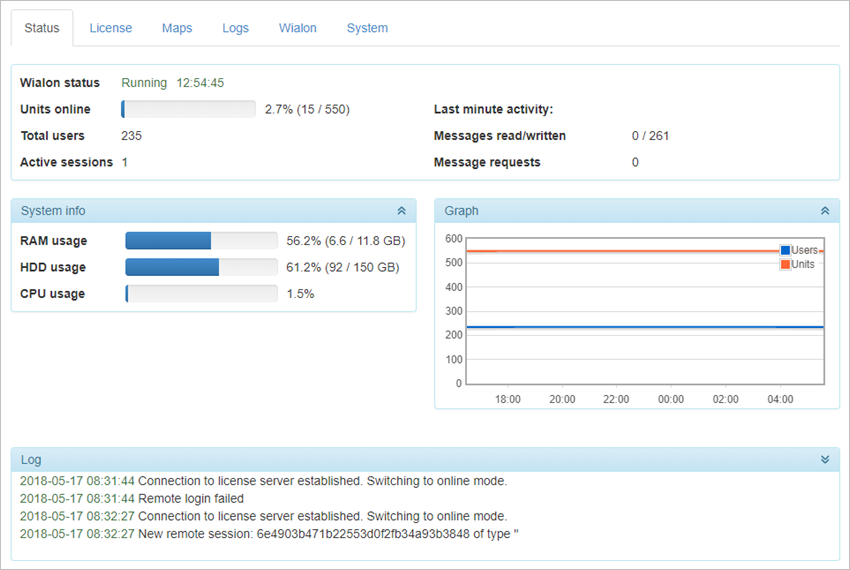
Task: Click the RAM usage bar
Action: coord(201,241)
